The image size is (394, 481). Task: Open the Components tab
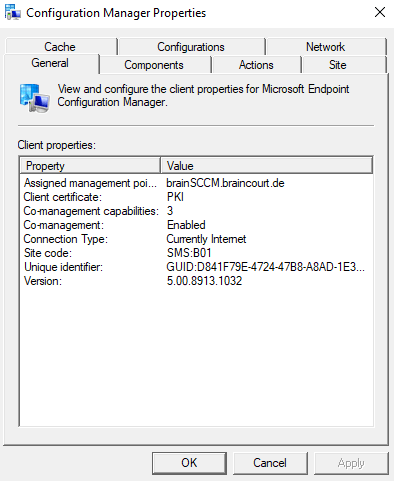coord(154,65)
